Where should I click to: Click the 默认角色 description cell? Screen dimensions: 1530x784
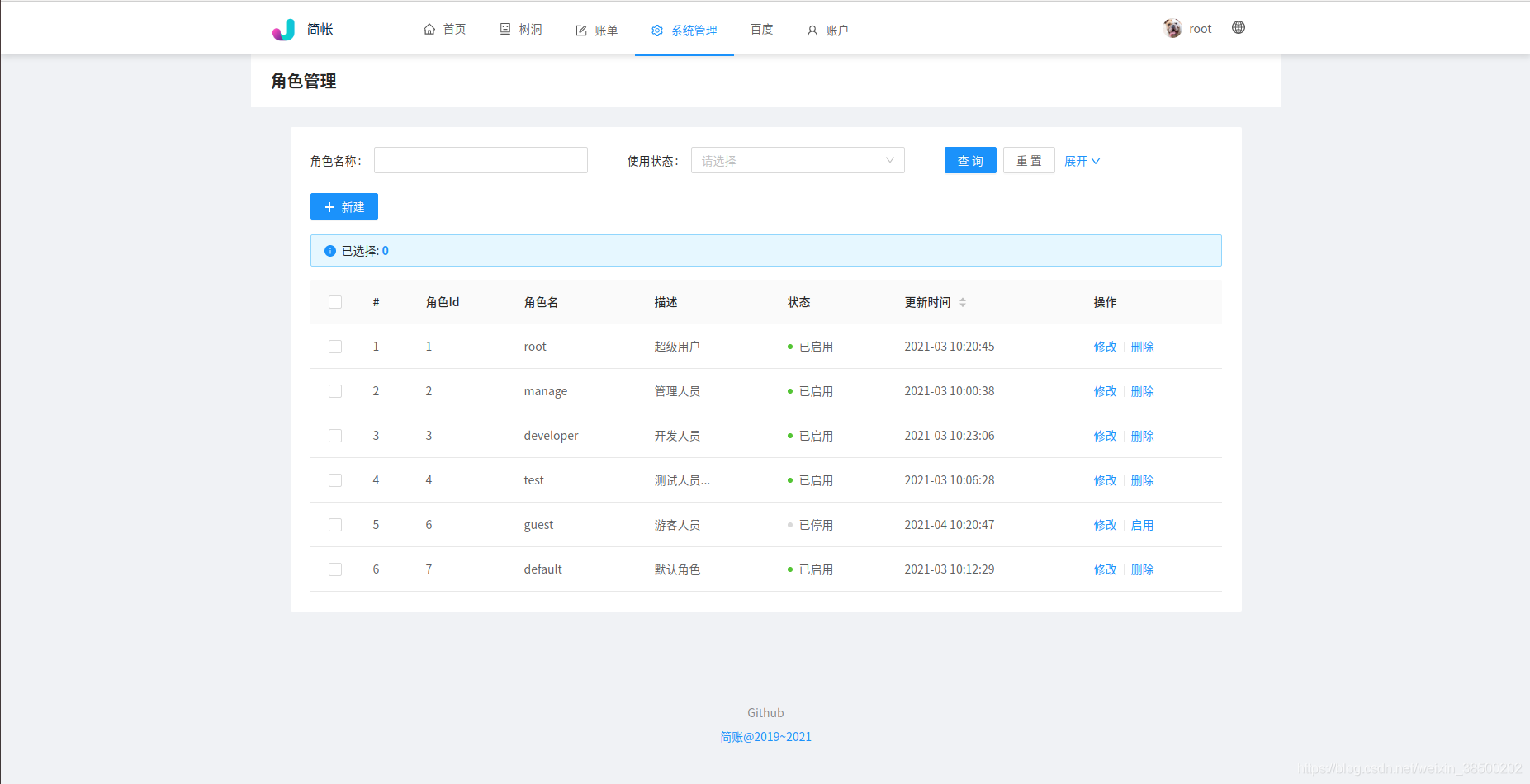coord(677,569)
